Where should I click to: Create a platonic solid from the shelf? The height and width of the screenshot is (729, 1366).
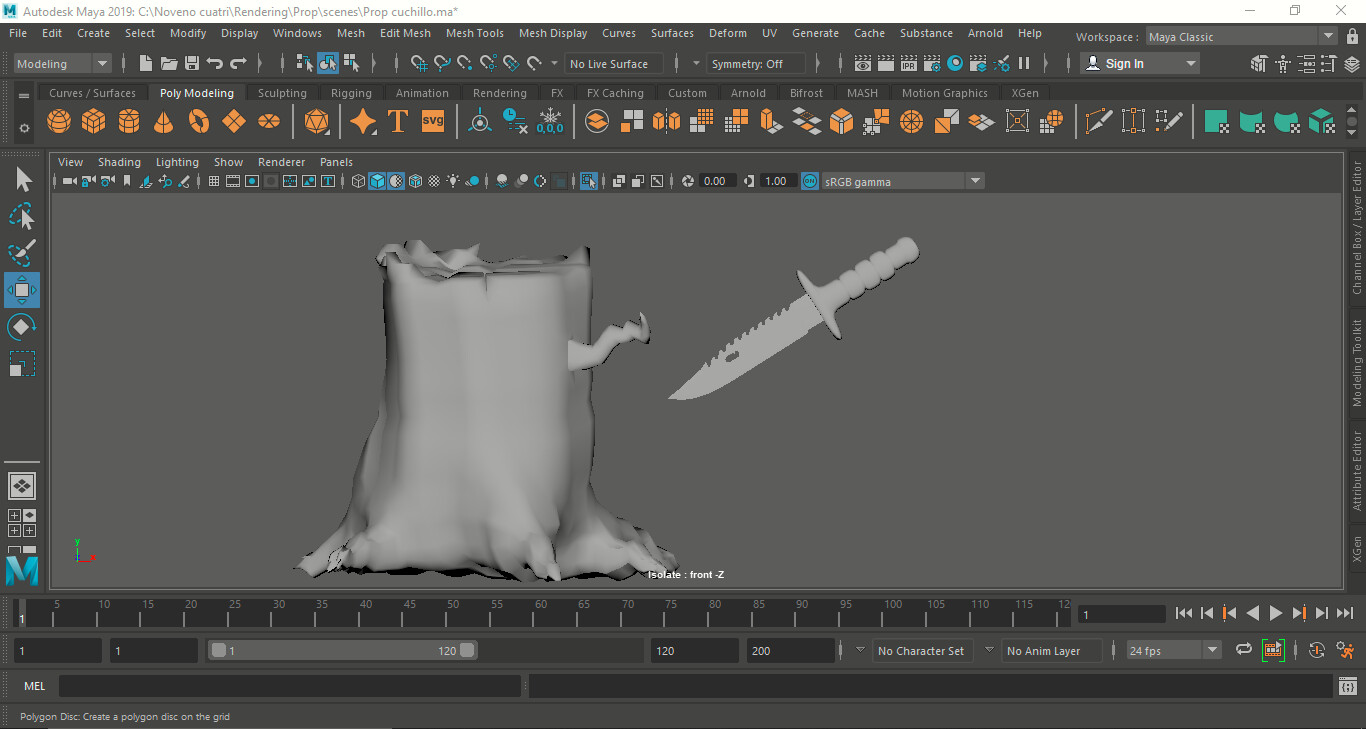pyautogui.click(x=318, y=121)
